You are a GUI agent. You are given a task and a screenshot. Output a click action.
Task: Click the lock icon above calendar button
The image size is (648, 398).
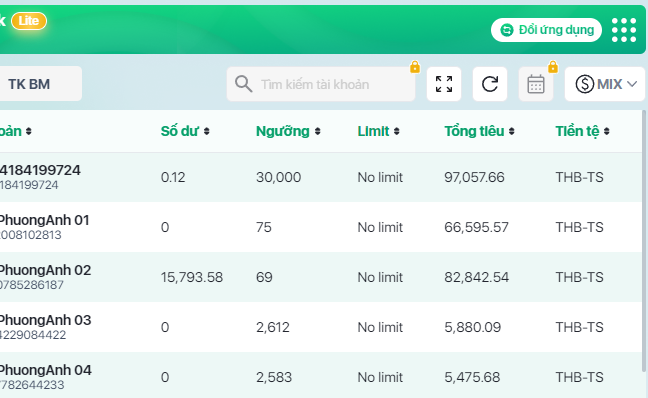tap(553, 67)
